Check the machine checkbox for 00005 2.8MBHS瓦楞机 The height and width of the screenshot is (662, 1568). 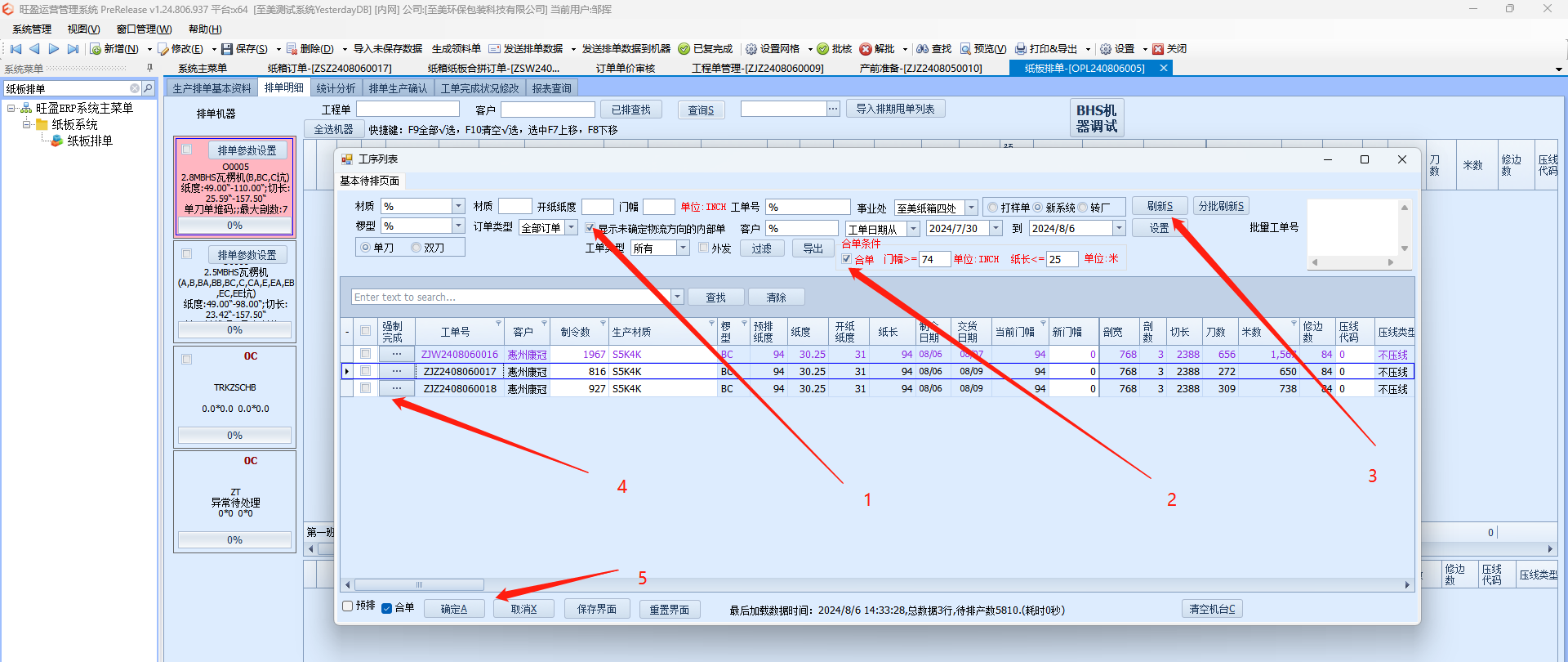(x=187, y=150)
